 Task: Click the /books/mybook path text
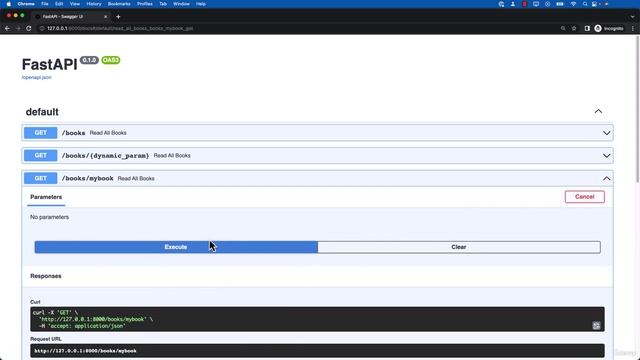point(88,179)
